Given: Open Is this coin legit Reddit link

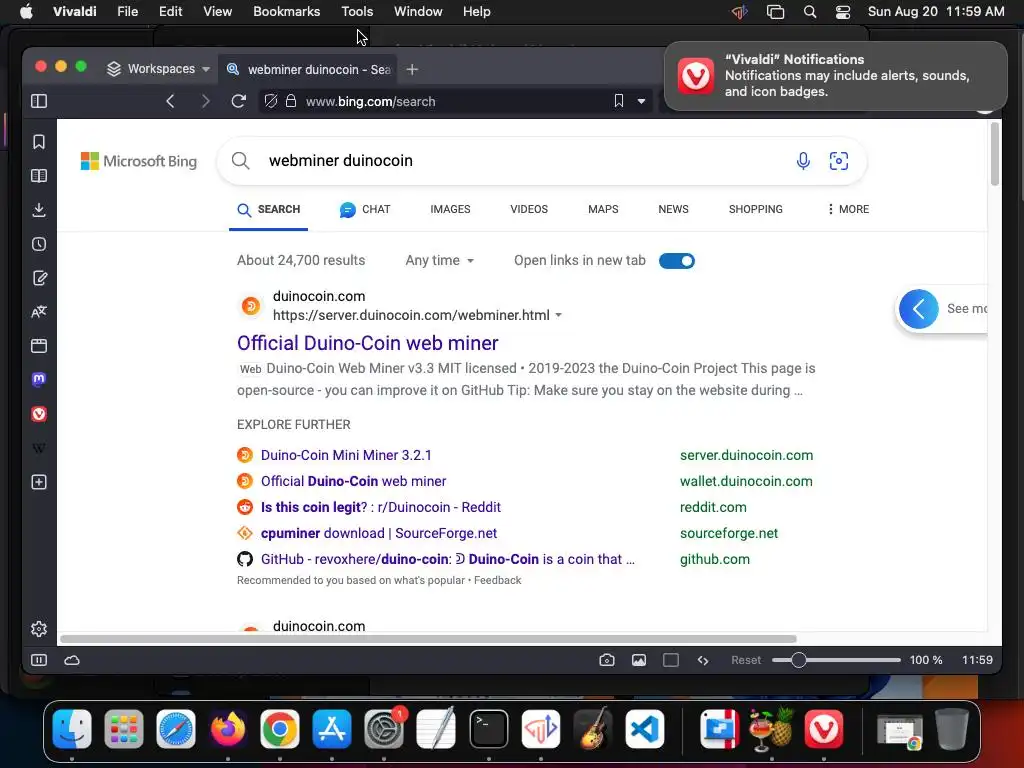Looking at the screenshot, I should tap(381, 507).
